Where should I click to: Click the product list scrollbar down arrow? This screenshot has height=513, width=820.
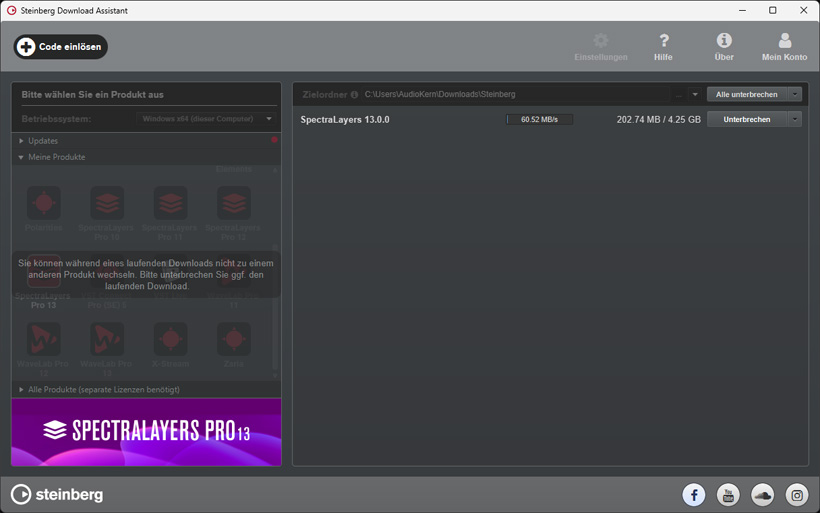point(275,375)
